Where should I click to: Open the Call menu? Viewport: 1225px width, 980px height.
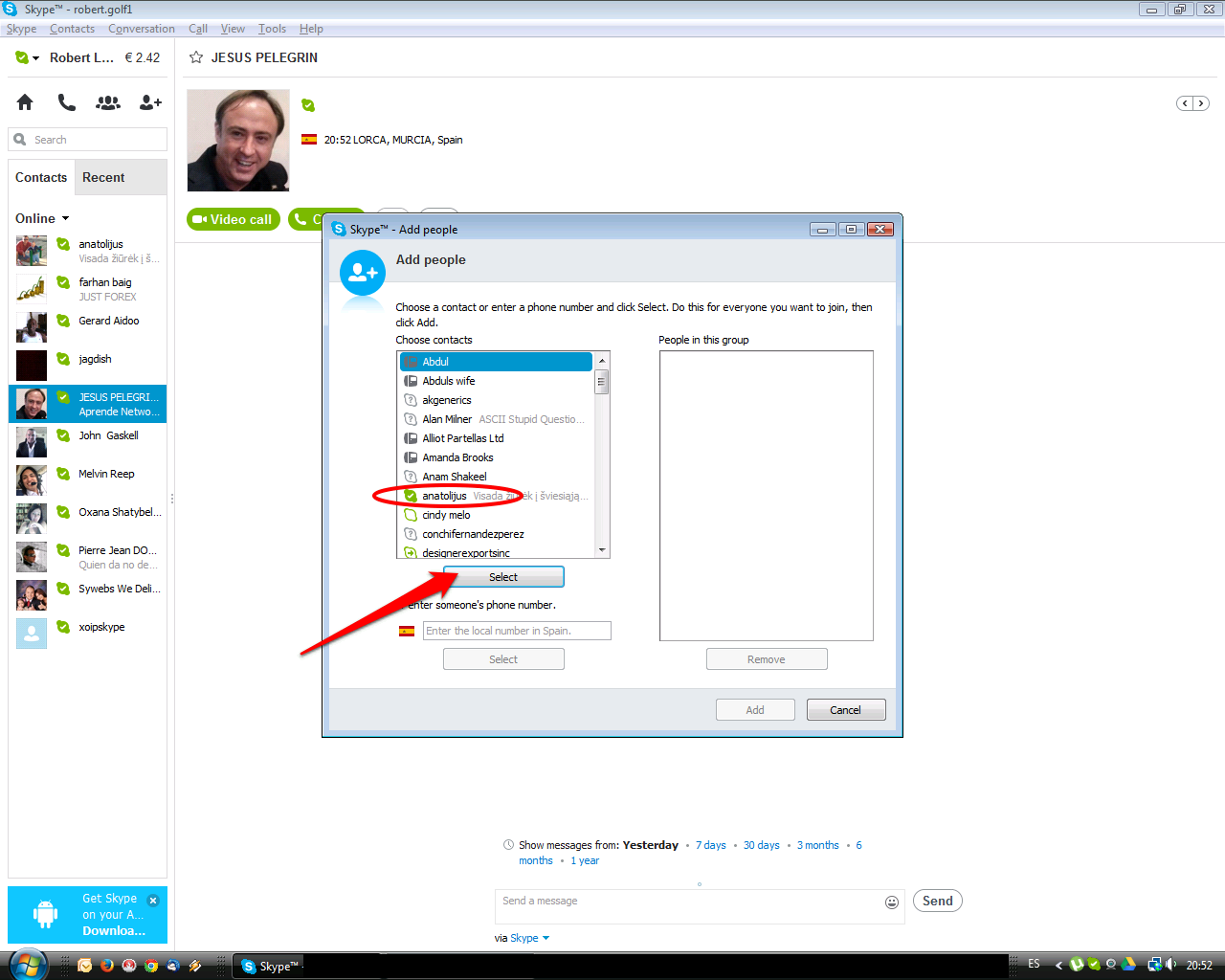198,29
